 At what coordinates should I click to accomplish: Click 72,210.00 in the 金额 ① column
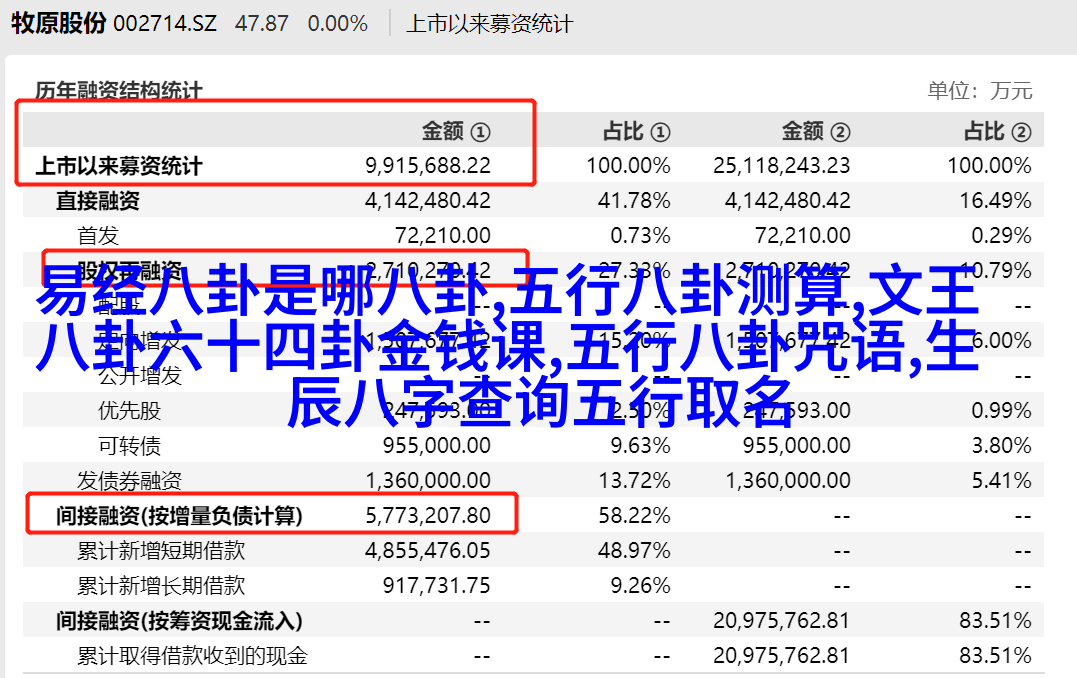coord(443,236)
